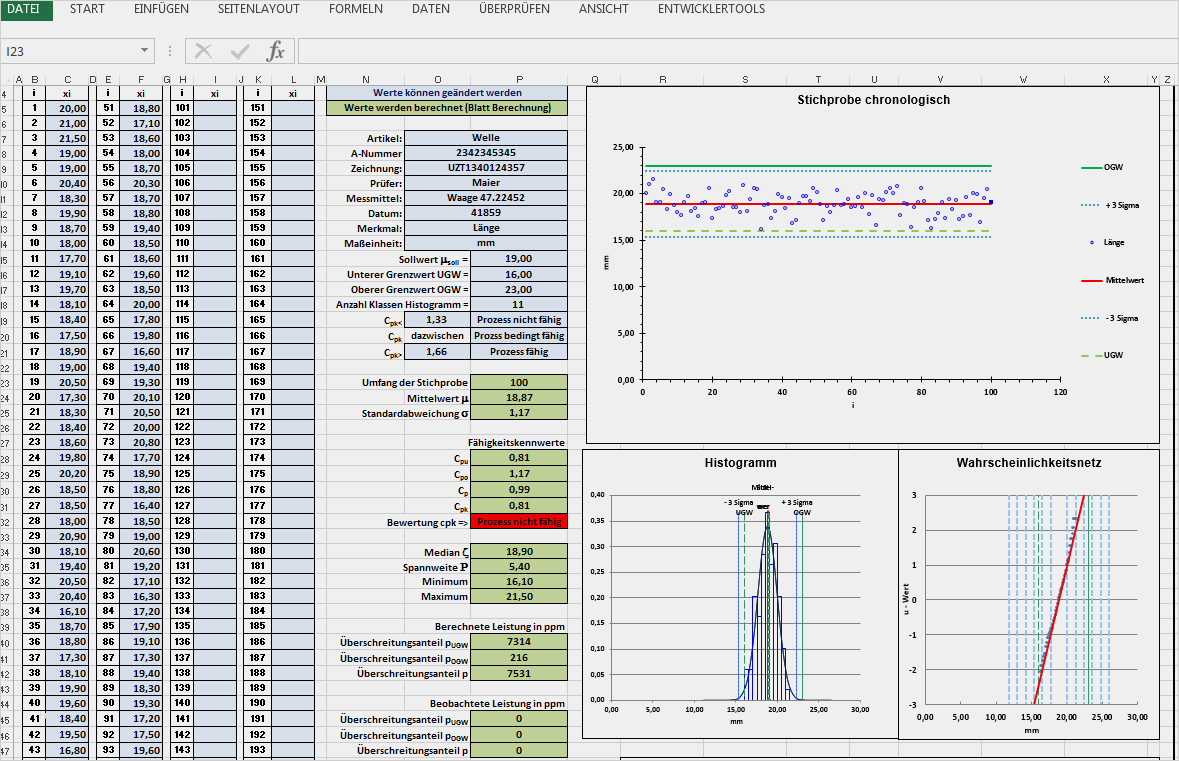Image resolution: width=1179 pixels, height=761 pixels.
Task: Open the Name Box dropdown arrow
Action: (x=145, y=51)
